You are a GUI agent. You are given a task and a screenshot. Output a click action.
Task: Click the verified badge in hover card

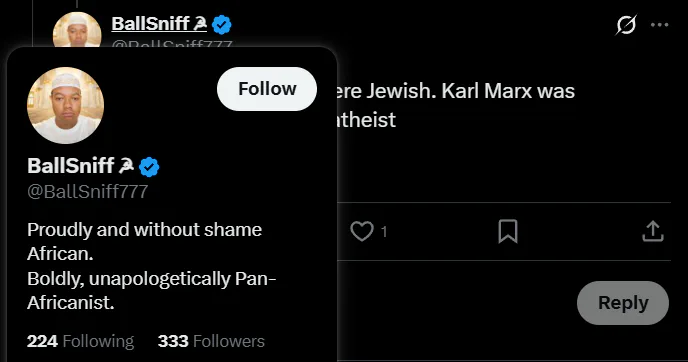149,167
